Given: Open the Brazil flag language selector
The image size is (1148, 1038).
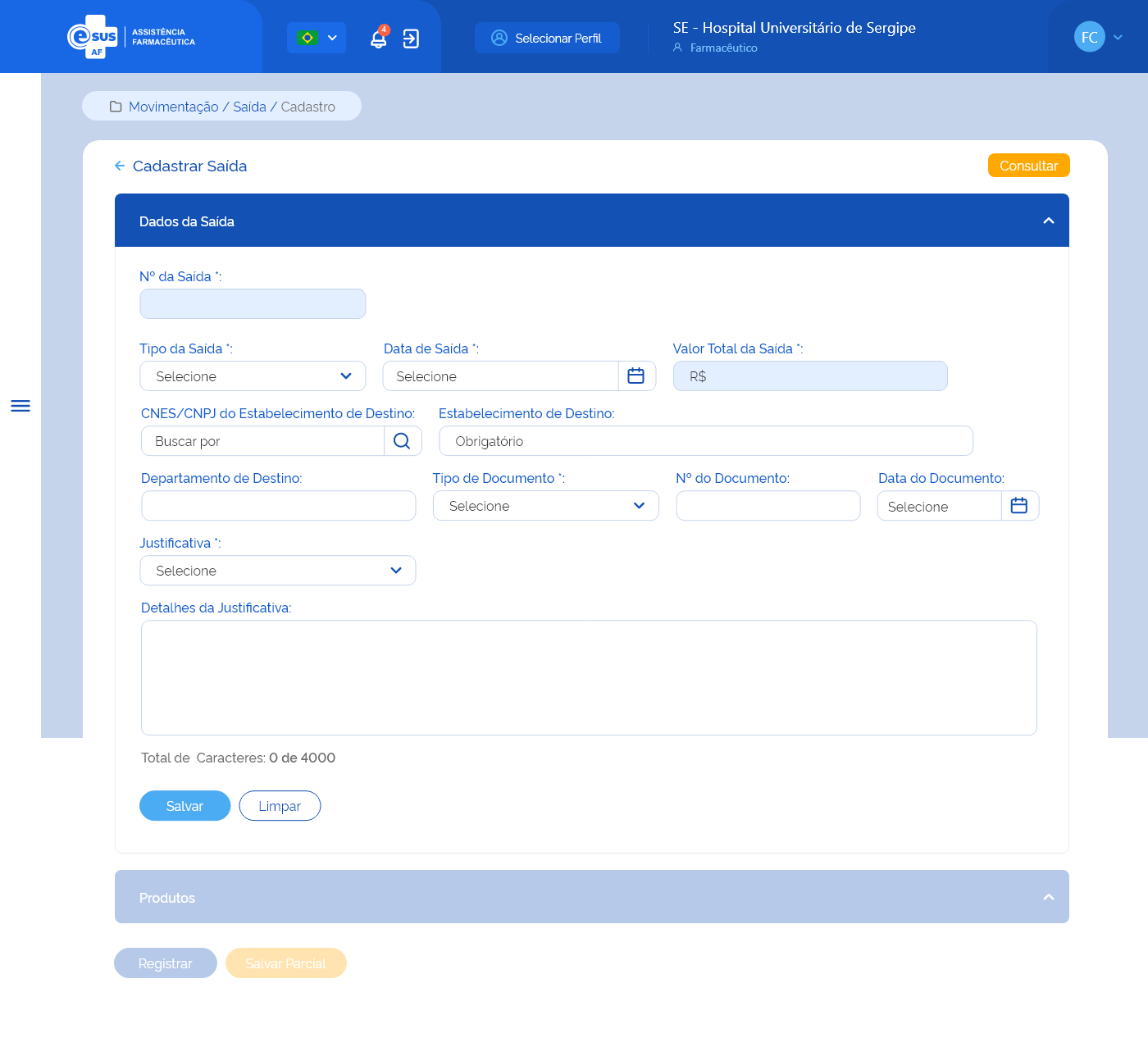Looking at the screenshot, I should (x=317, y=38).
